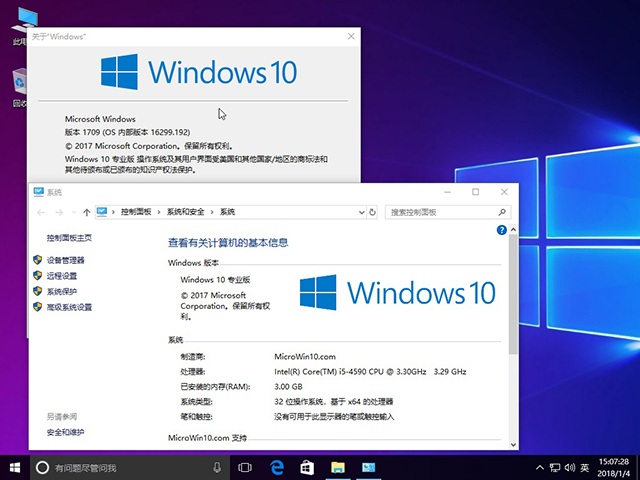Launch Microsoft Edge from the taskbar
640x480 pixels.
click(x=277, y=468)
